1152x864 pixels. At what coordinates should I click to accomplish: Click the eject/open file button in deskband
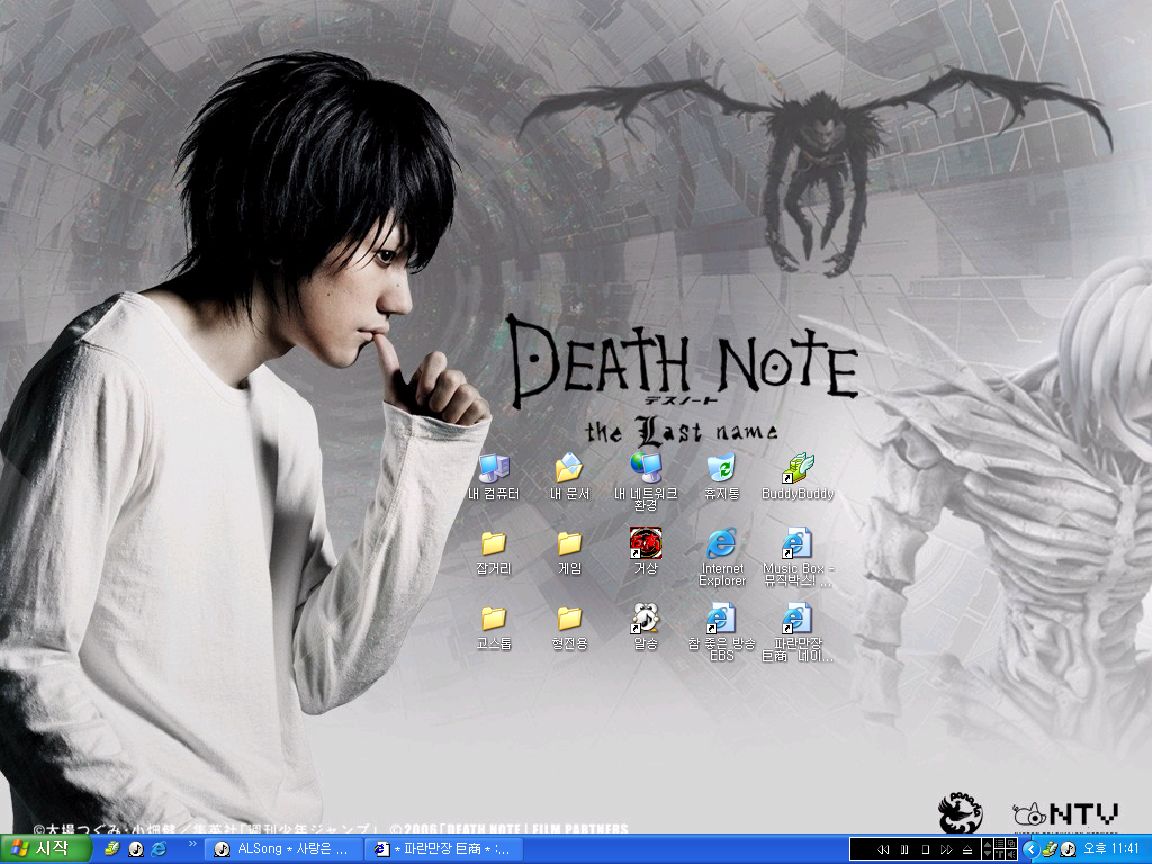tap(967, 849)
